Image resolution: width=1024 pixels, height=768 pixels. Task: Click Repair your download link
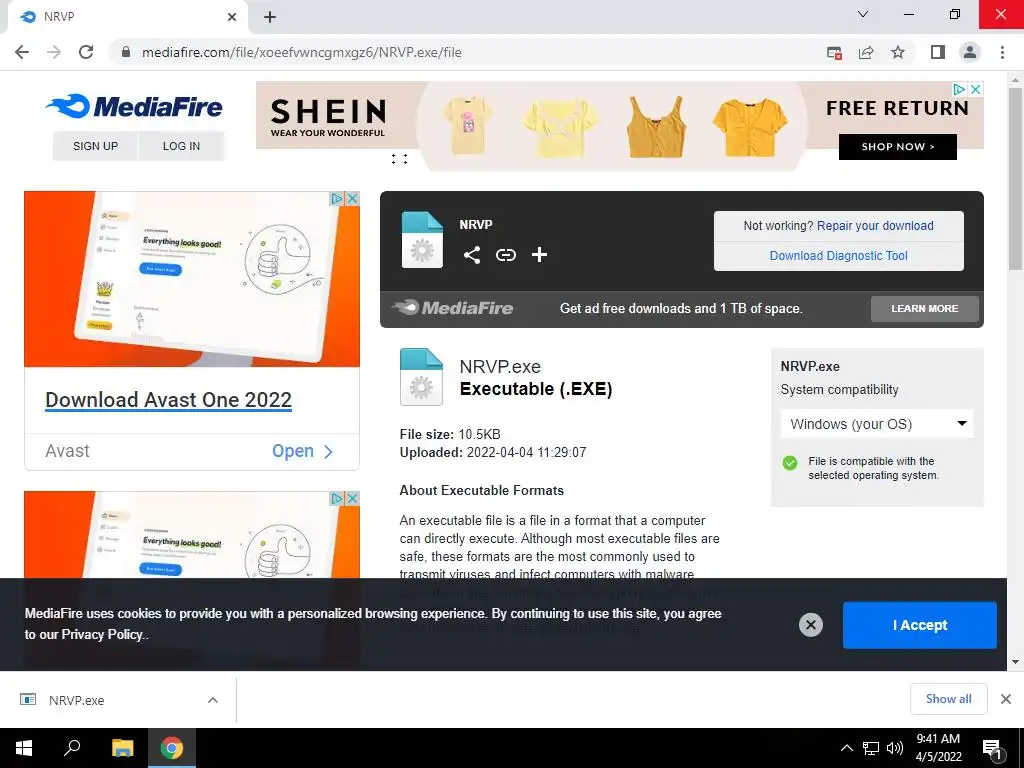click(875, 226)
